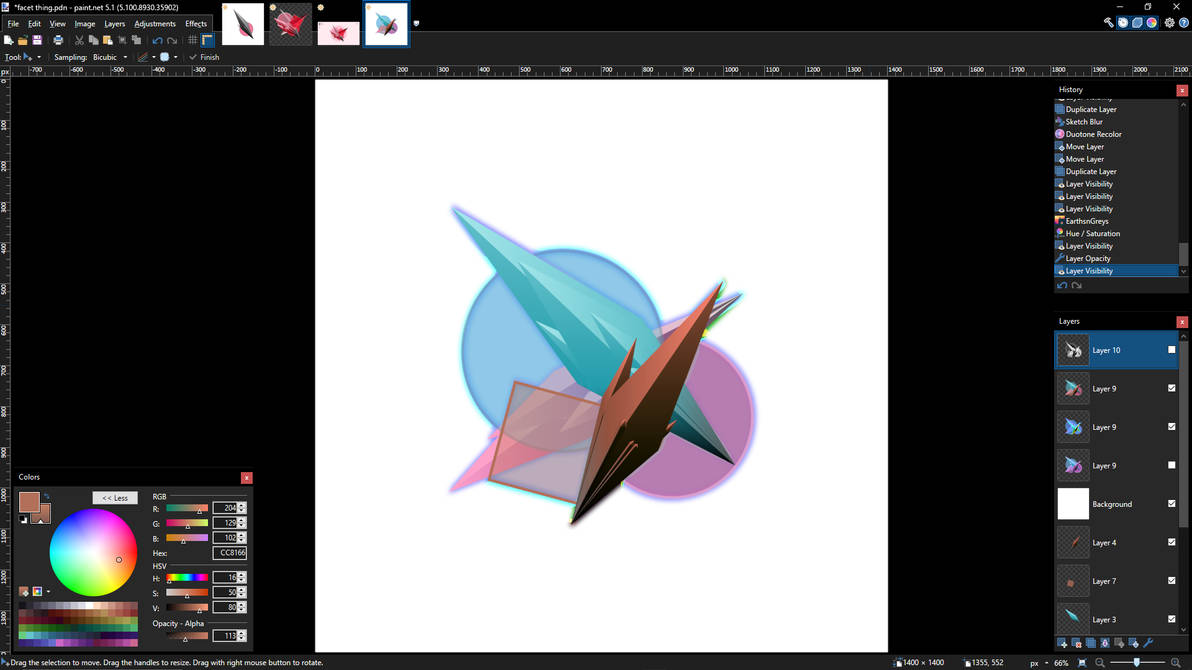The image size is (1192, 670).
Task: Click undo arrow in History panel
Action: tap(1062, 286)
